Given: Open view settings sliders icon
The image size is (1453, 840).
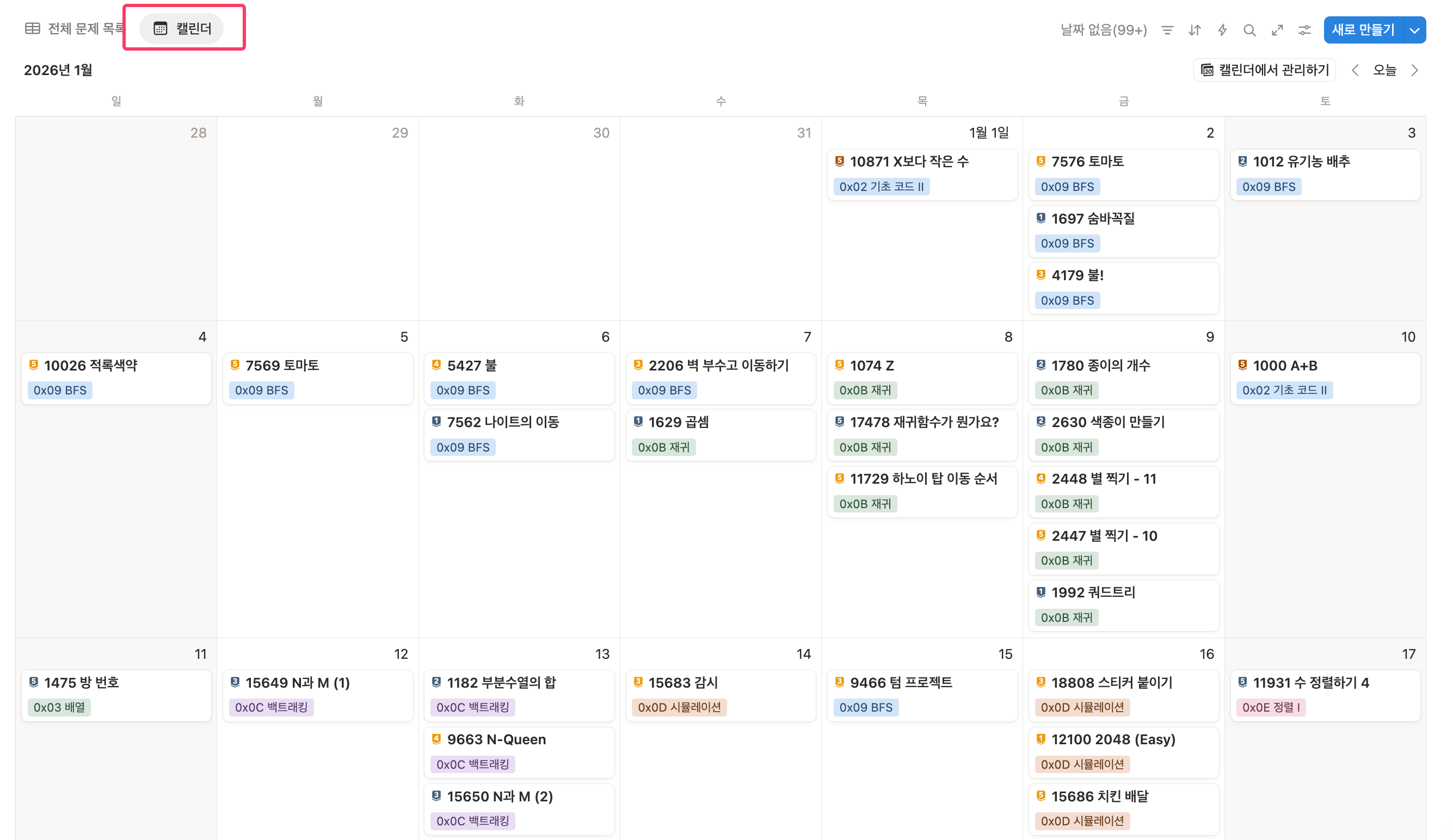Looking at the screenshot, I should [1304, 30].
